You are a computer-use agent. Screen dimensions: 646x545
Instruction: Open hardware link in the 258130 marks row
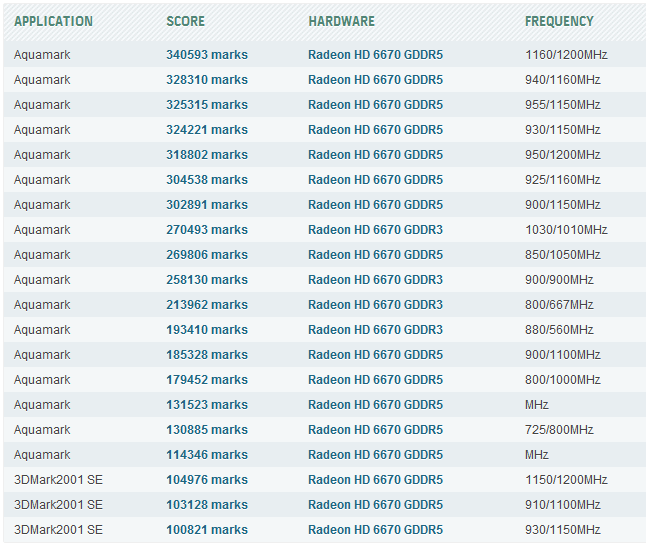[x=375, y=280]
